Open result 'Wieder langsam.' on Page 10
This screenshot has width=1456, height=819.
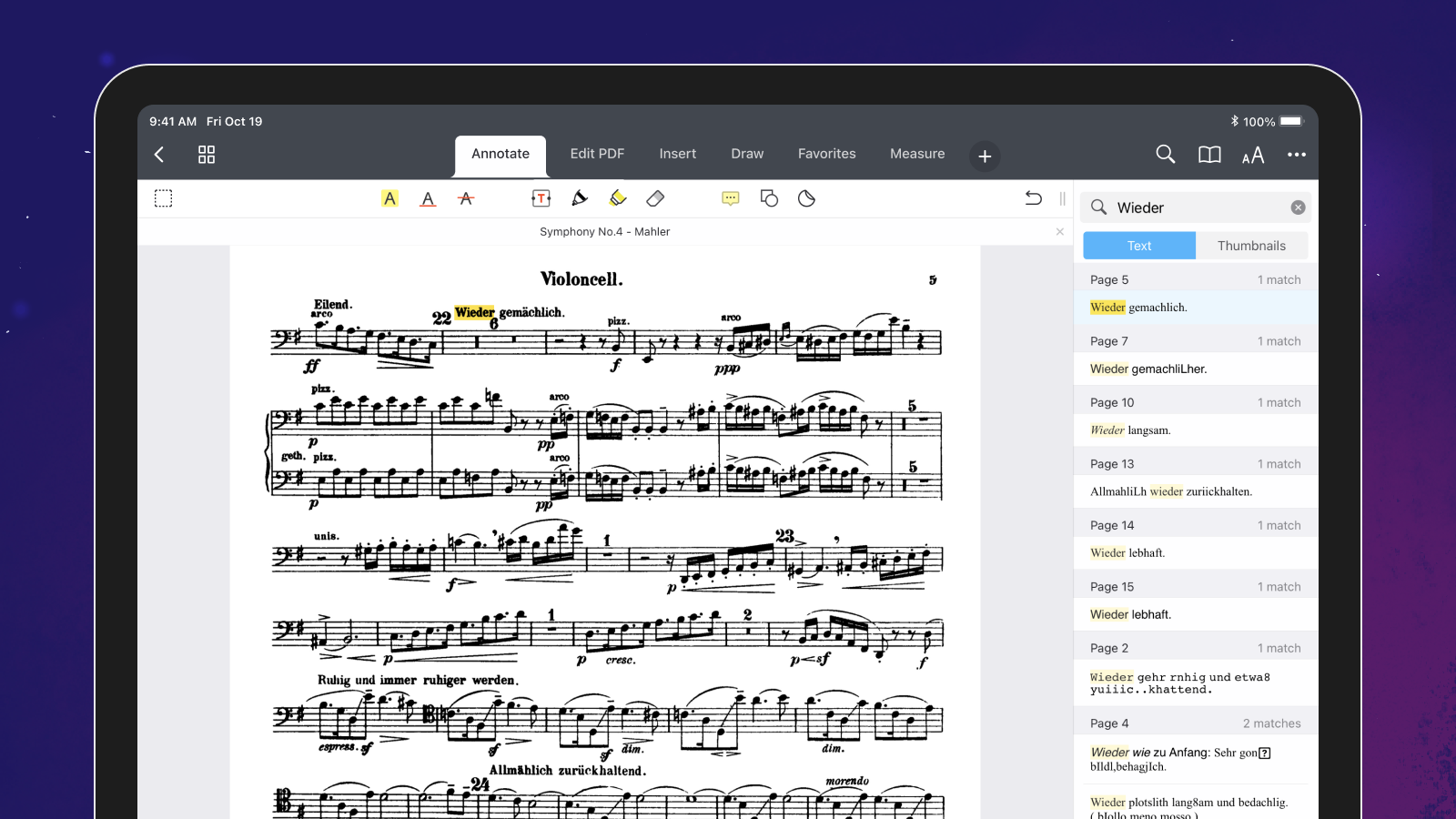(1196, 430)
